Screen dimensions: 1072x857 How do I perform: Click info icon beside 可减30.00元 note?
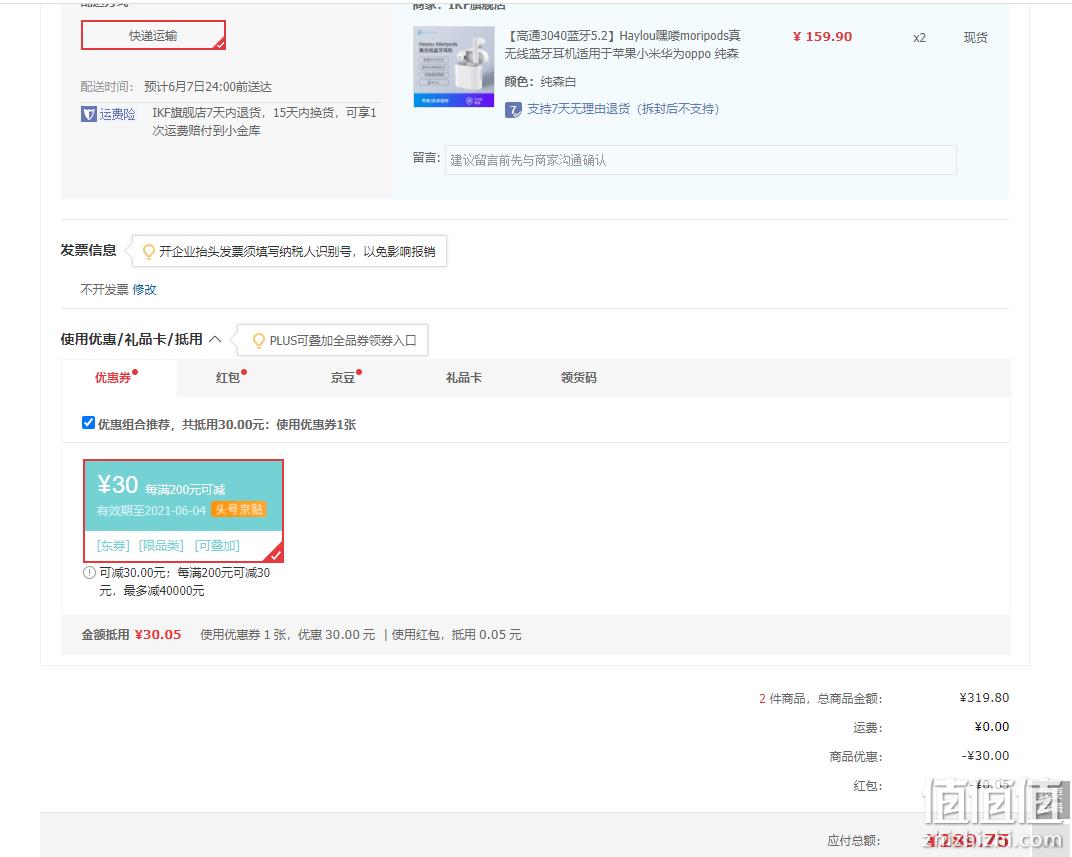click(x=89, y=573)
